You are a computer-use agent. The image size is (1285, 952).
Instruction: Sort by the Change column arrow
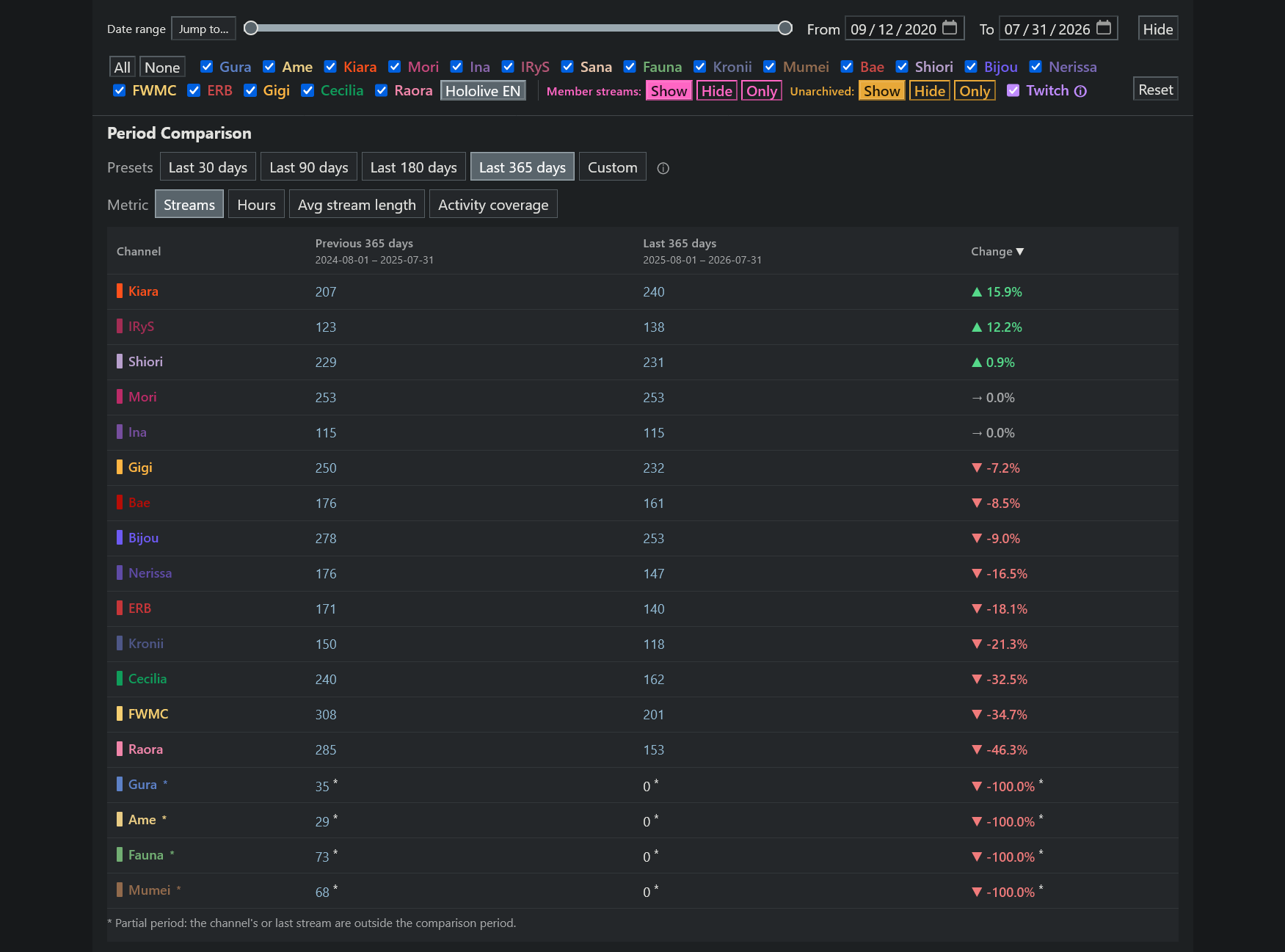click(x=1020, y=252)
